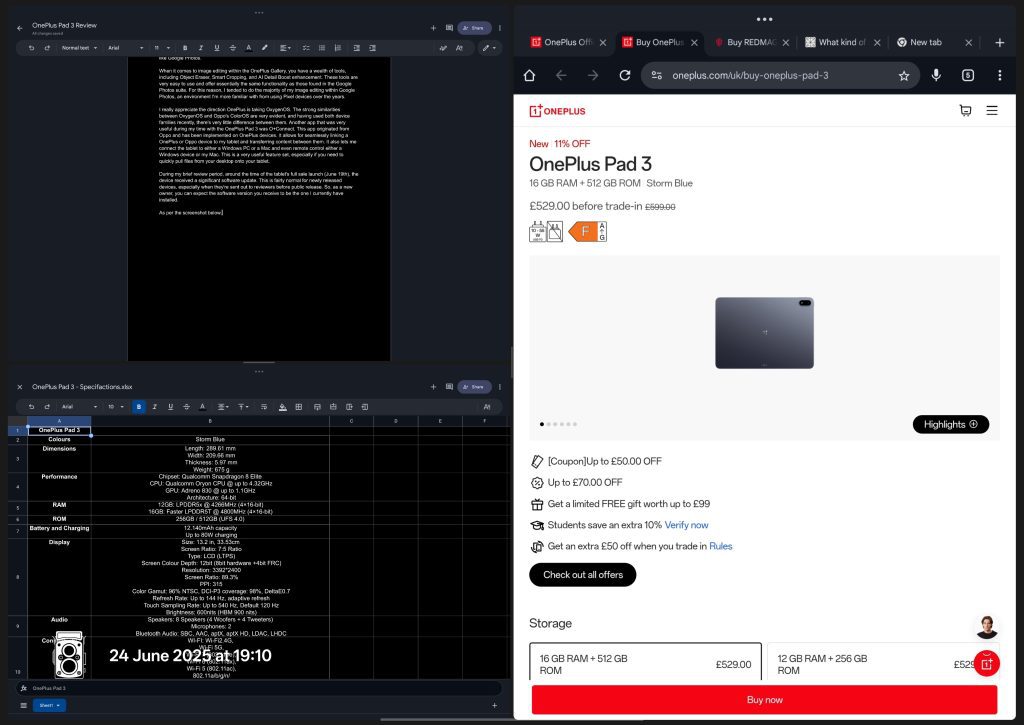Open the OnePlus shopping cart
The width and height of the screenshot is (1024, 725).
click(x=965, y=111)
